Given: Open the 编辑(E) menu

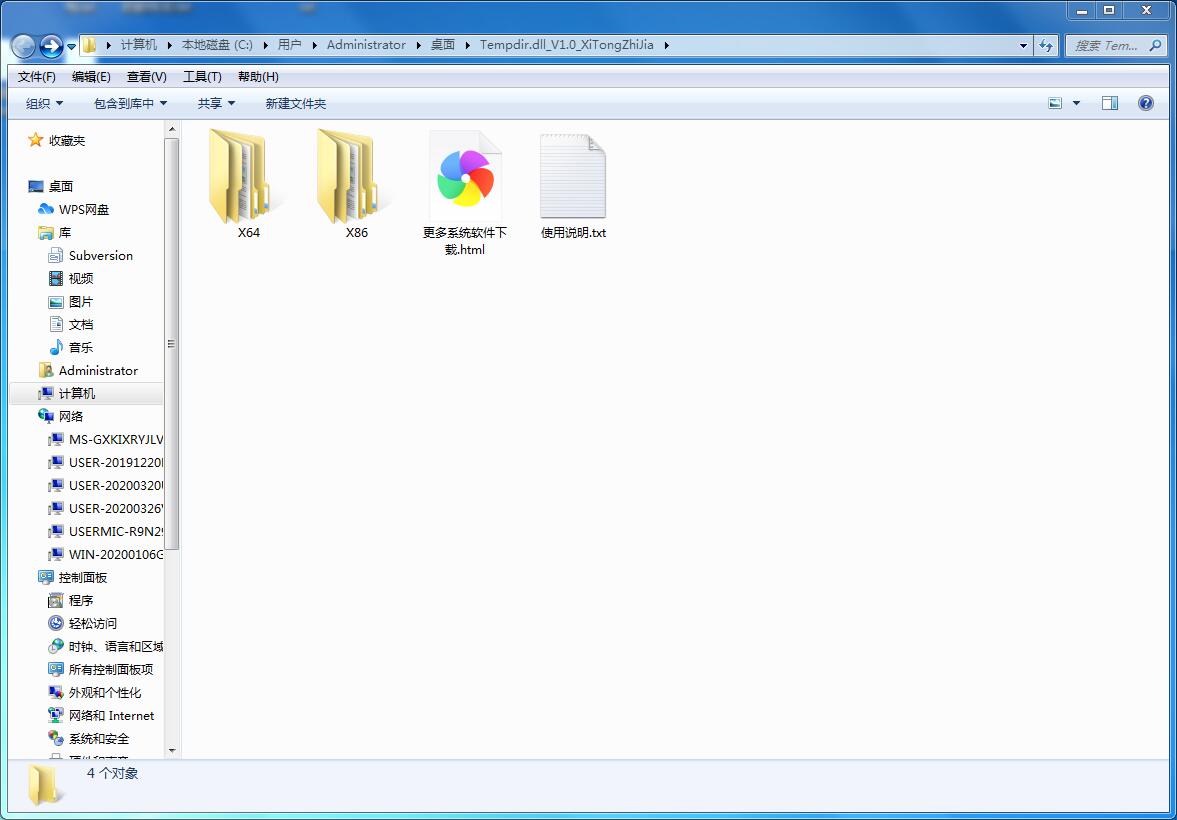Looking at the screenshot, I should tap(92, 77).
